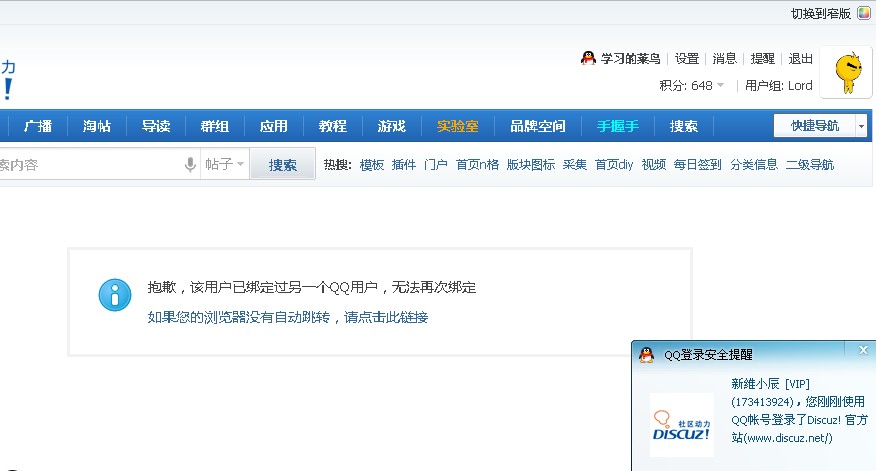Open the 搜索 navigation tab
Viewport: 876px width, 471px height.
(x=684, y=126)
